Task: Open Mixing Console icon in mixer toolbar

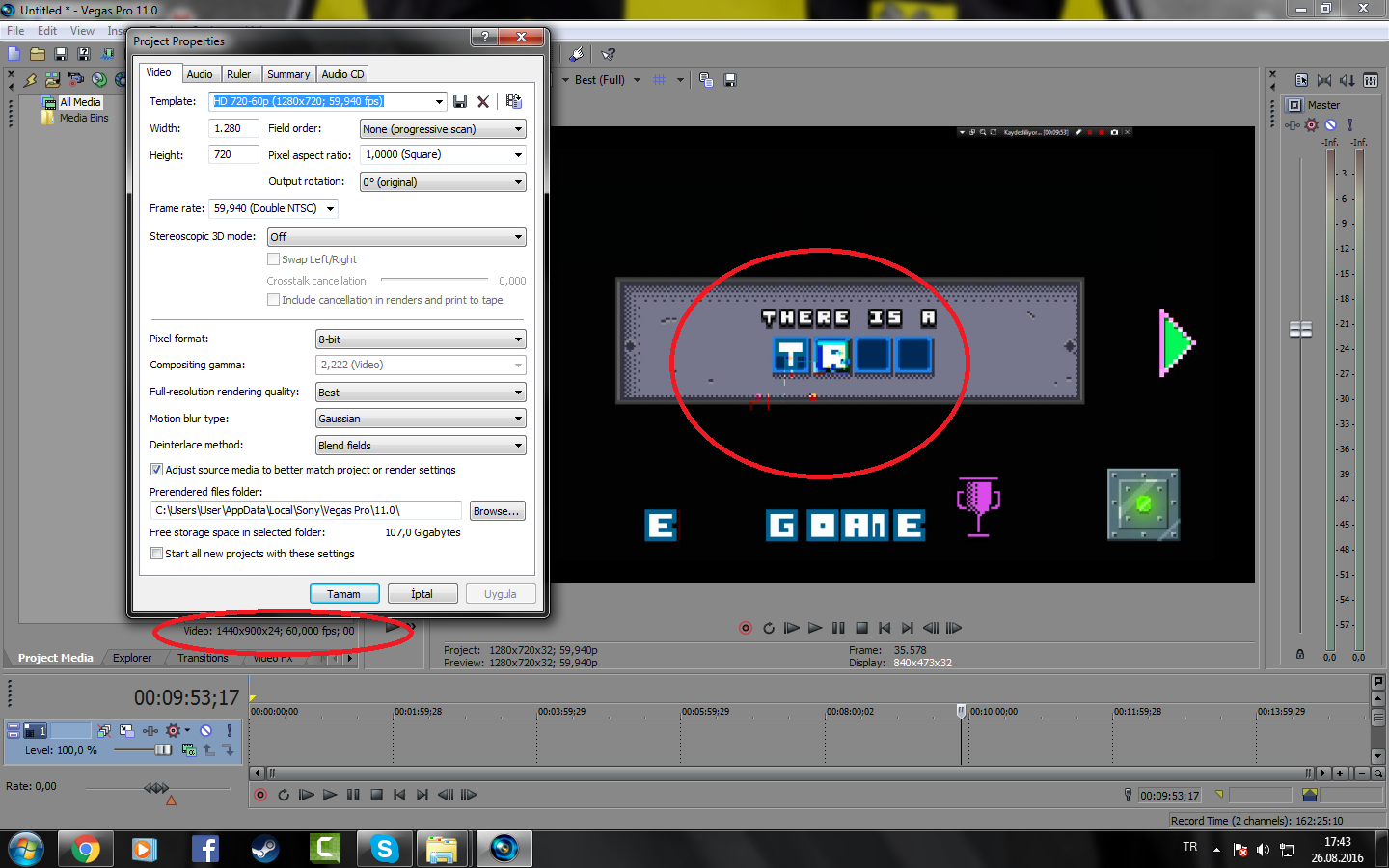Action: tap(1371, 80)
